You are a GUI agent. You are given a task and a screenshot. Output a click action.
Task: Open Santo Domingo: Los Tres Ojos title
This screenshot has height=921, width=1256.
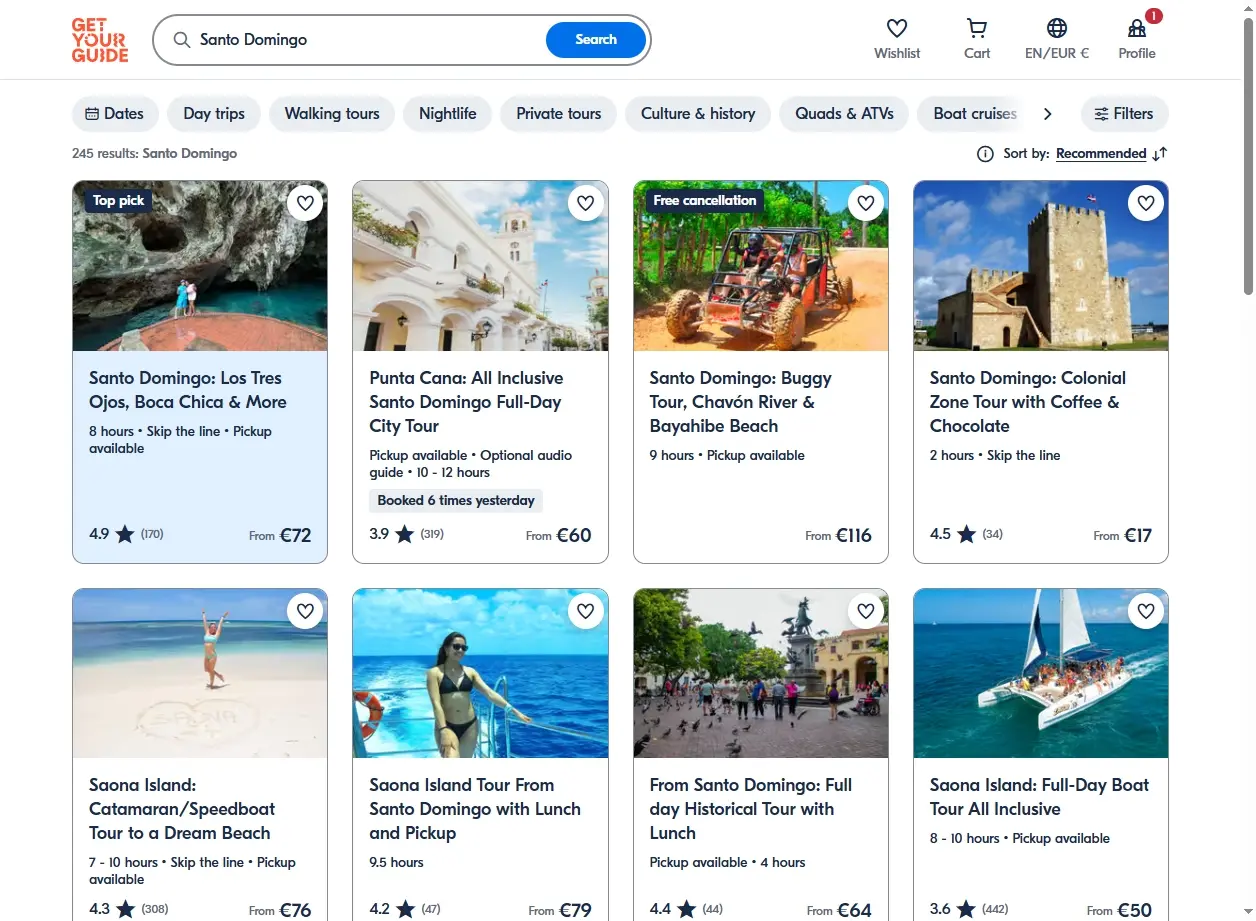(188, 390)
